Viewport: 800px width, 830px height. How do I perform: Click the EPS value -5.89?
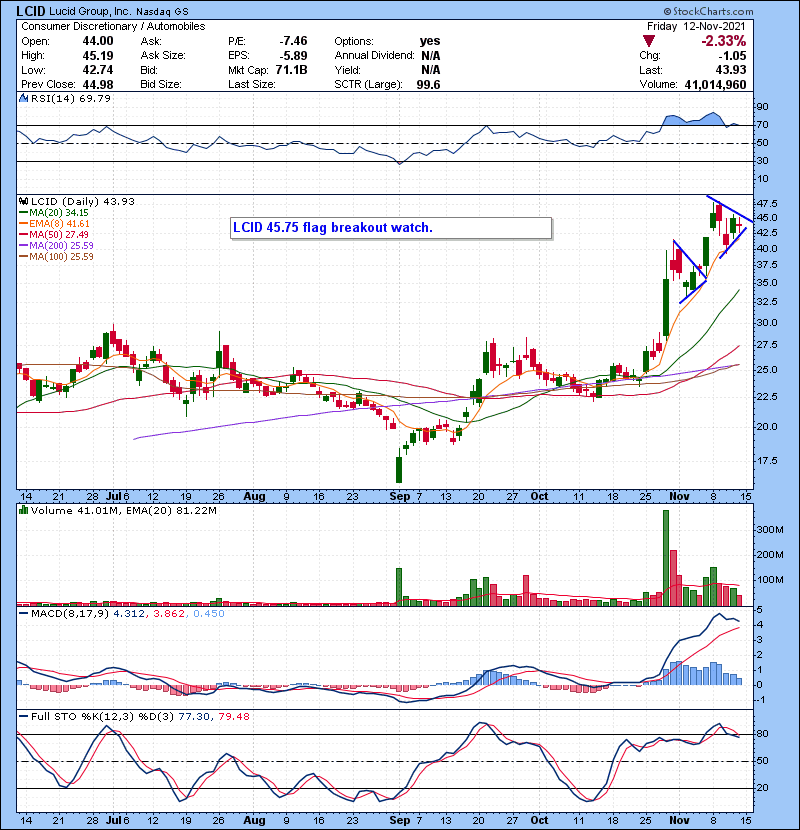point(293,56)
